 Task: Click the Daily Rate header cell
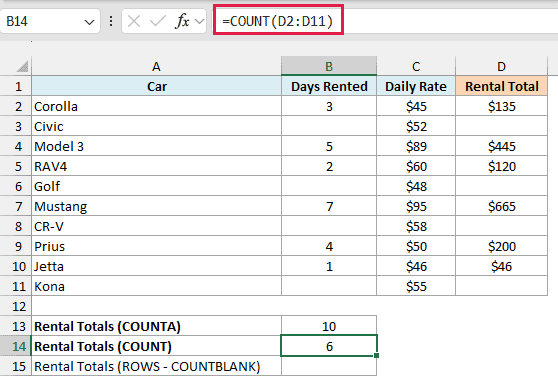(x=416, y=86)
